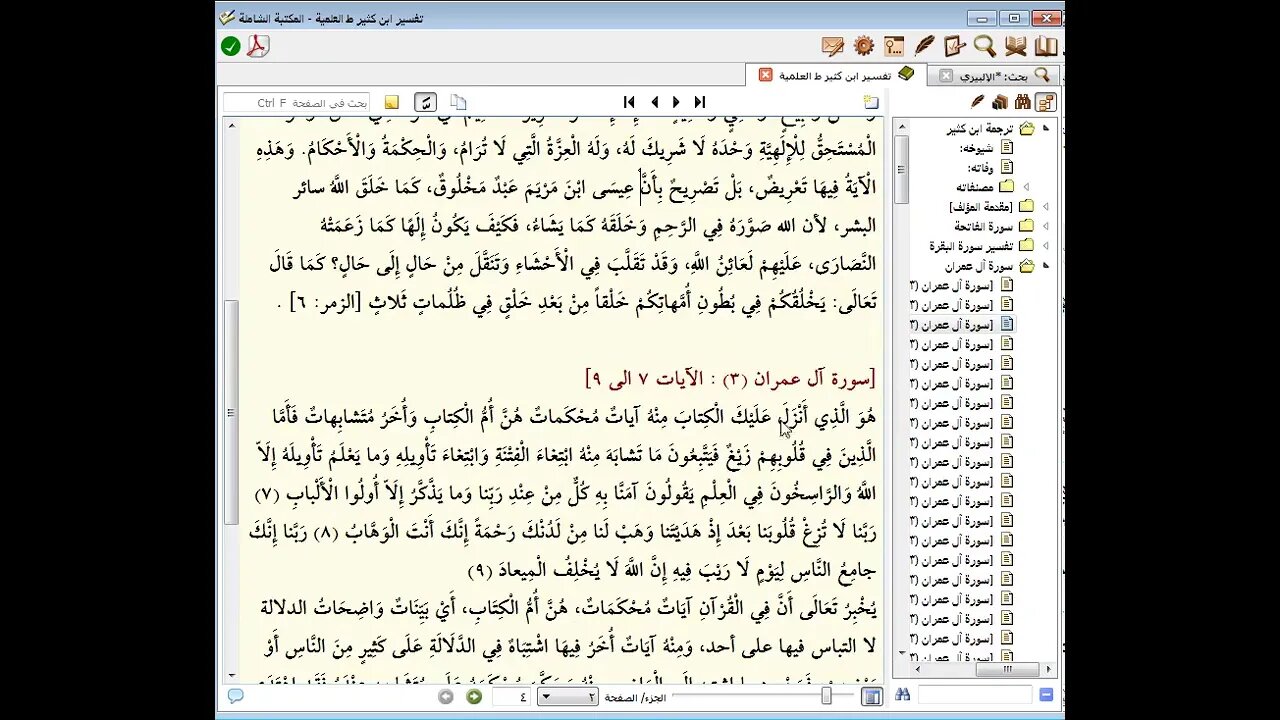The image size is (1280, 720).
Task: Click the in-page search field
Action: (x=297, y=102)
